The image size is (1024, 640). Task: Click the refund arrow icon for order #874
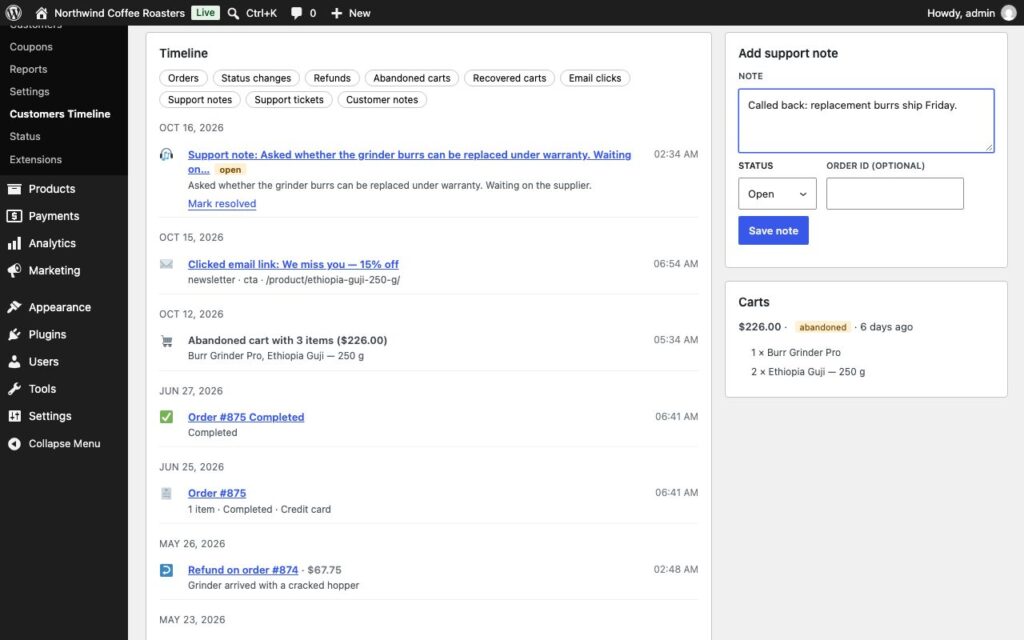click(x=167, y=570)
